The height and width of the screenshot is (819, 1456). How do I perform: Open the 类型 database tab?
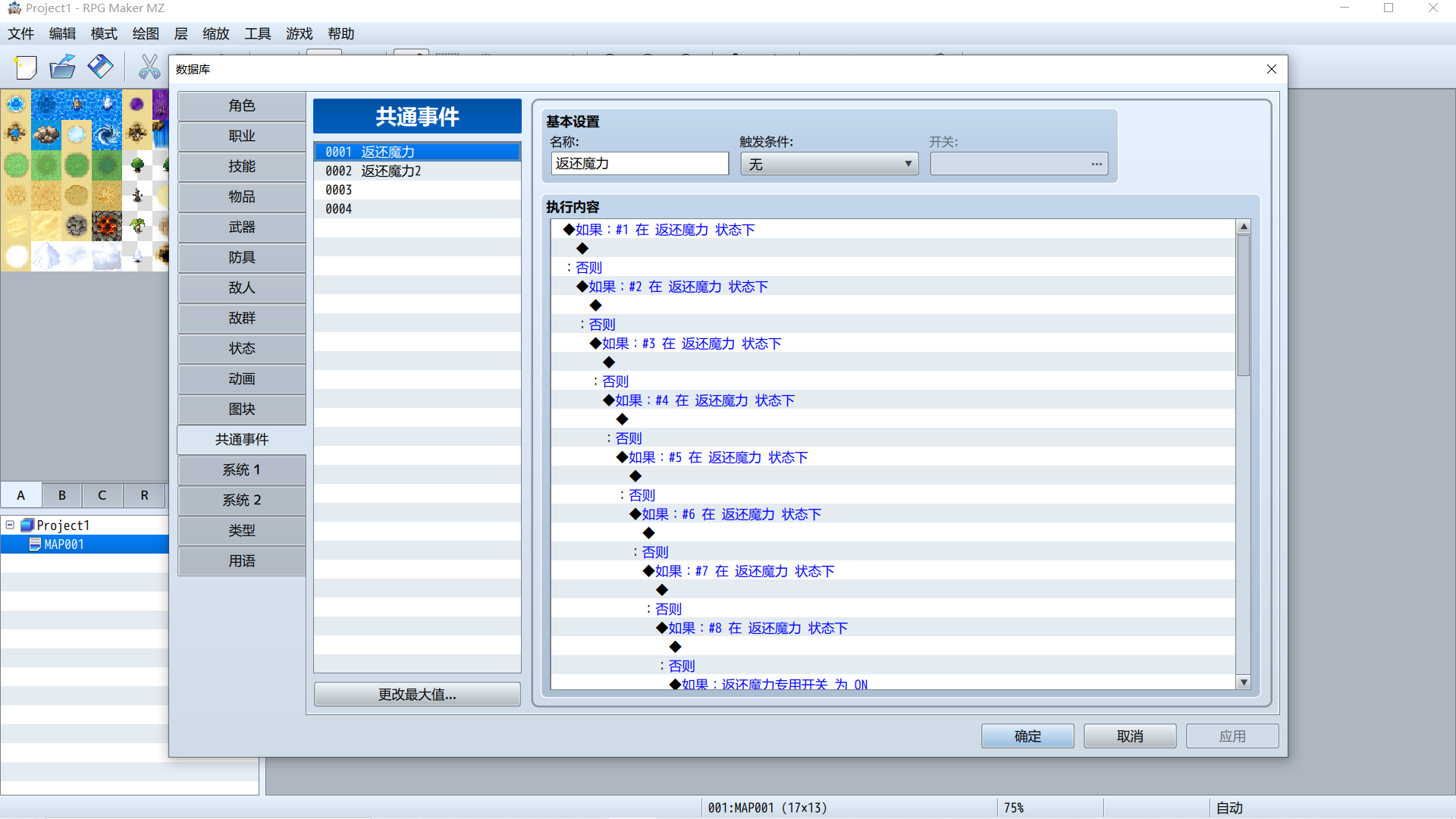pyautogui.click(x=242, y=531)
